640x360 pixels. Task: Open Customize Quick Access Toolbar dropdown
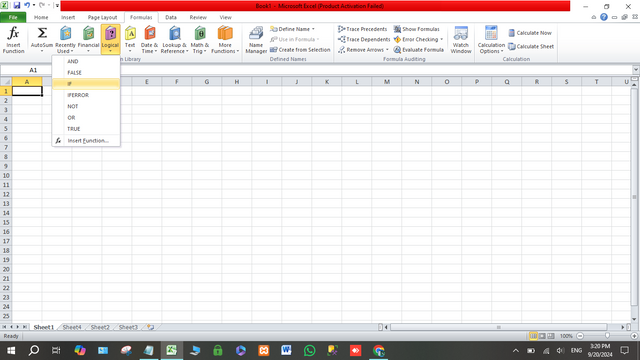coord(57,5)
